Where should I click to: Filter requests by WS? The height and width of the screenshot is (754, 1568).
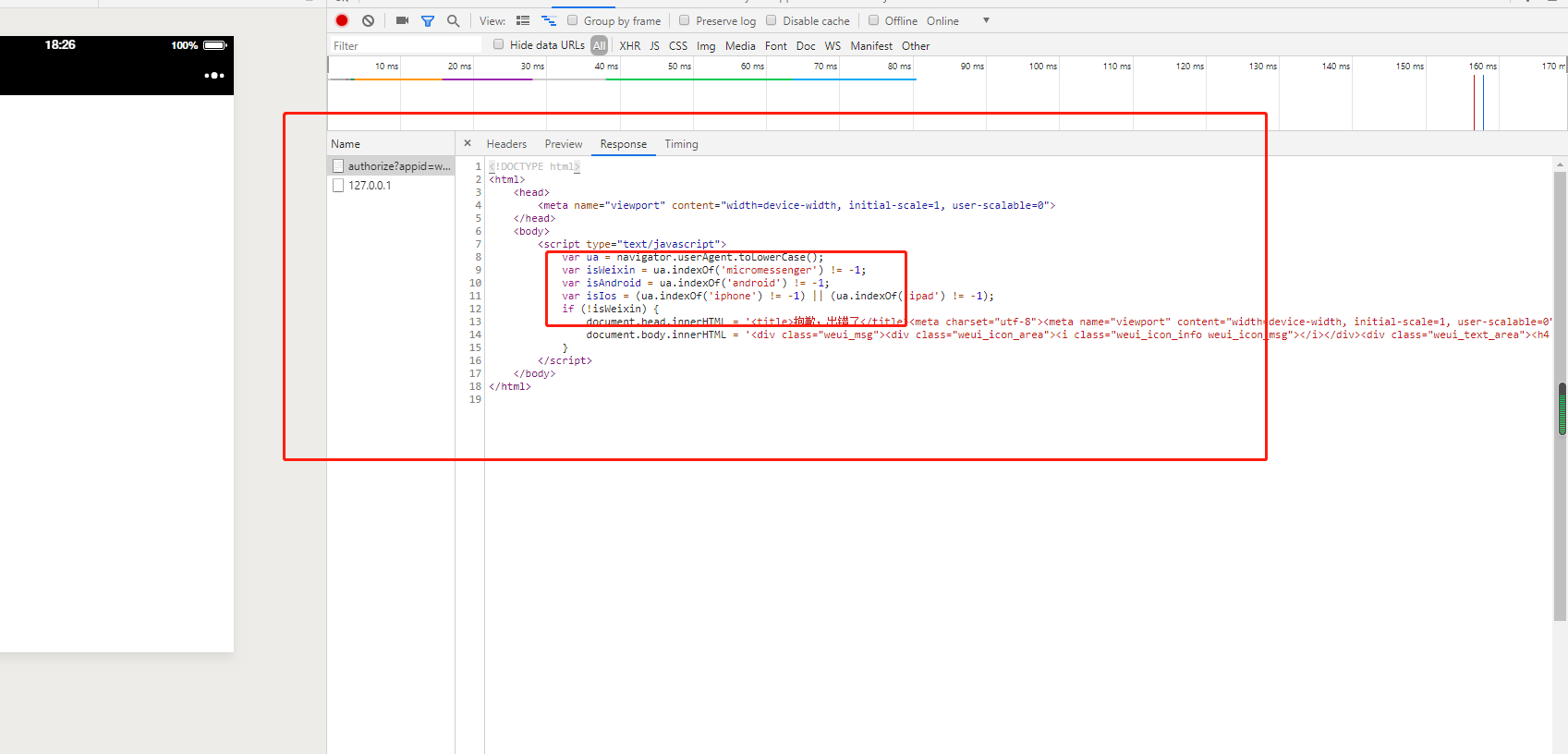[833, 45]
